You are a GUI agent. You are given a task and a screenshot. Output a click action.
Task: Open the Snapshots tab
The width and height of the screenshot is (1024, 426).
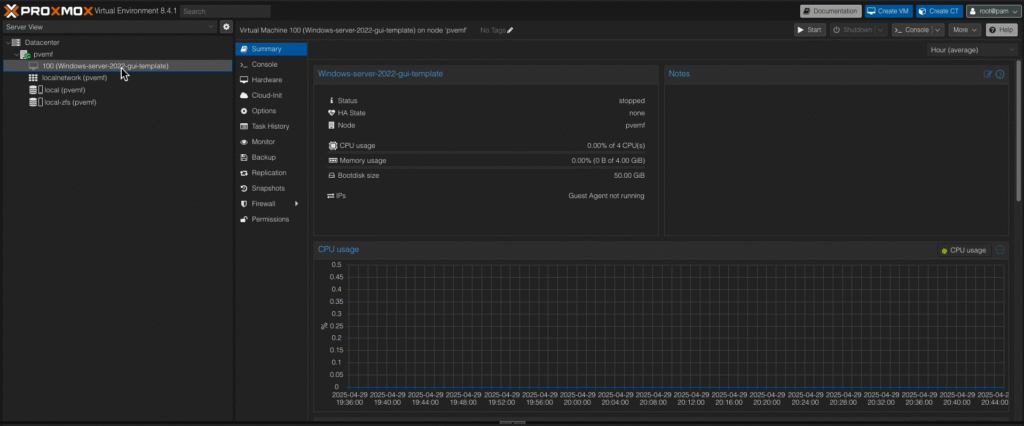(271, 188)
